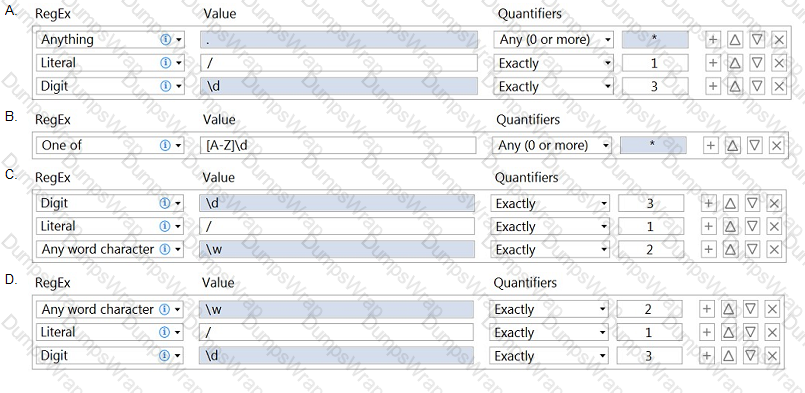Image resolution: width=805 pixels, height=393 pixels.
Task: Click the [A-Z]\d value field in B
Action: (x=338, y=145)
